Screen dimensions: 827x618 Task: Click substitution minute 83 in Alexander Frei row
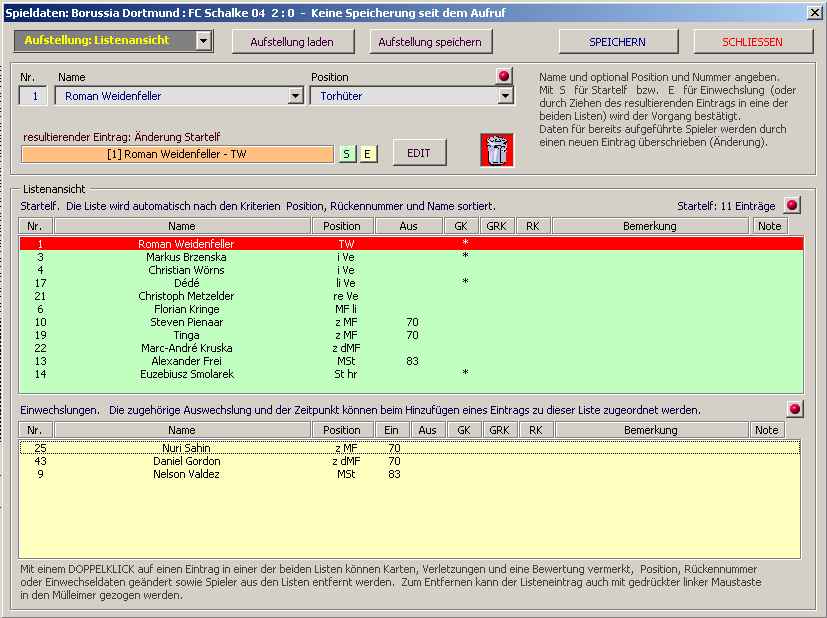click(x=412, y=361)
